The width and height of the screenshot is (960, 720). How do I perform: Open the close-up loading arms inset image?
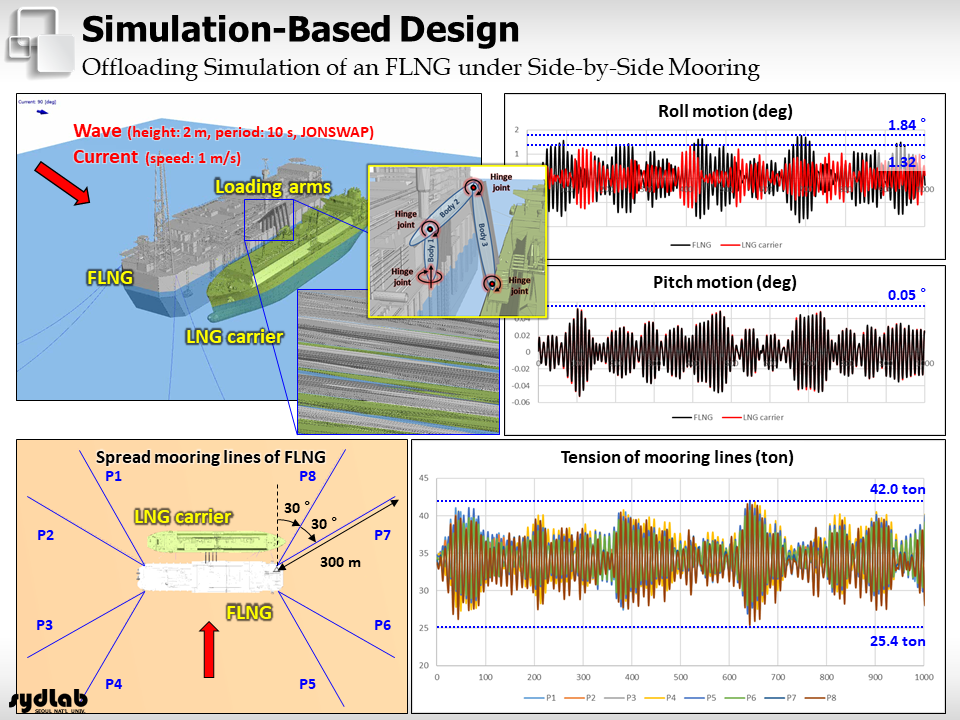398,362
